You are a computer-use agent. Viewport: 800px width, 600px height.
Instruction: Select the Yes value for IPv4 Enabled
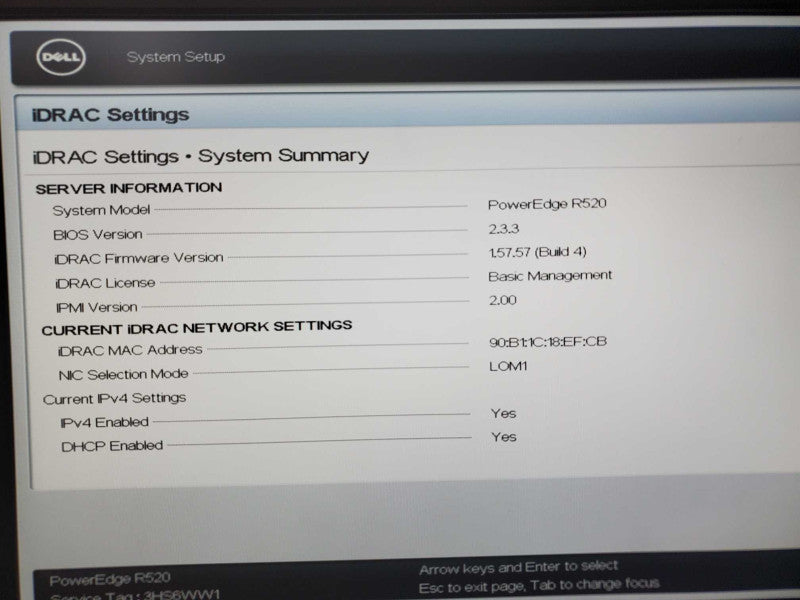click(504, 413)
